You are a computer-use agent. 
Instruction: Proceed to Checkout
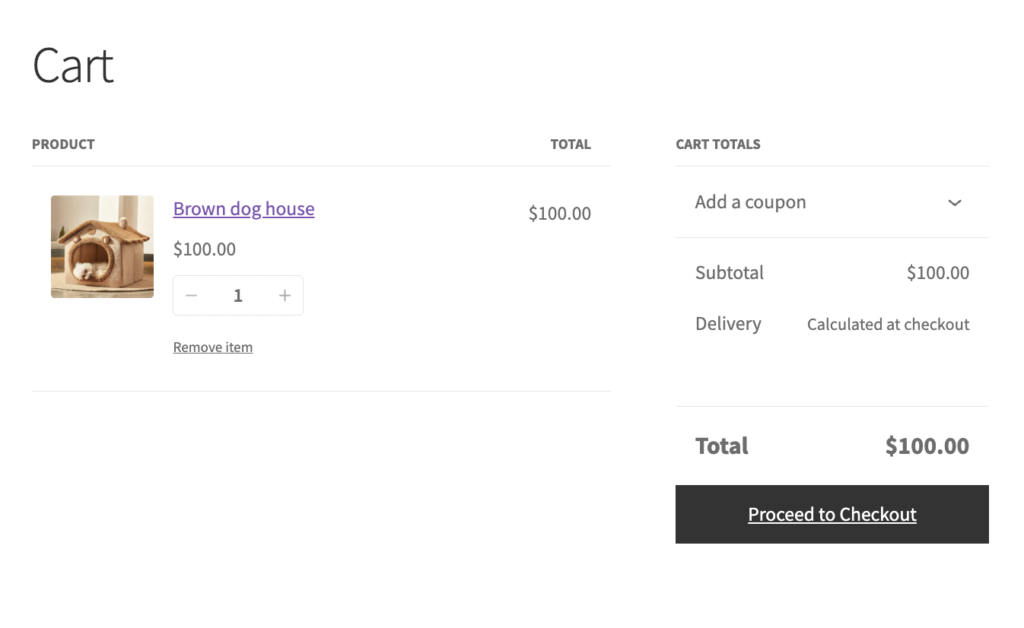pyautogui.click(x=831, y=514)
